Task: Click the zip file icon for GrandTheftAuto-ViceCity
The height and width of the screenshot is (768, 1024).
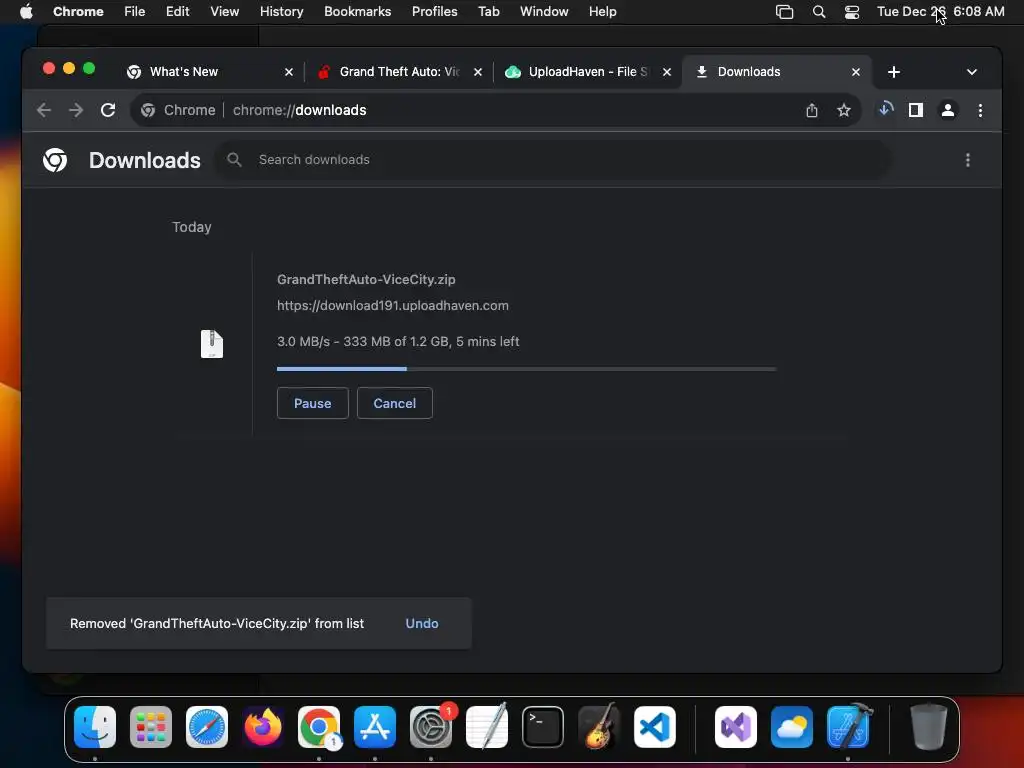Action: point(212,344)
